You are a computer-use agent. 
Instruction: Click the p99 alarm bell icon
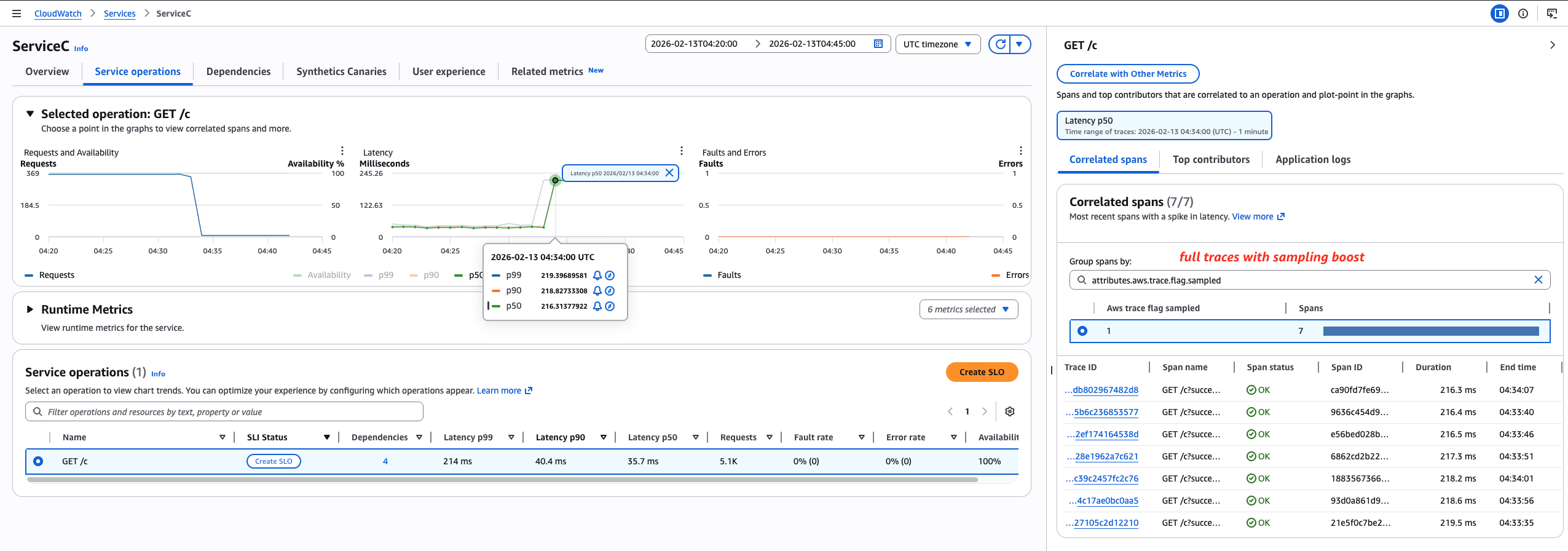click(597, 275)
